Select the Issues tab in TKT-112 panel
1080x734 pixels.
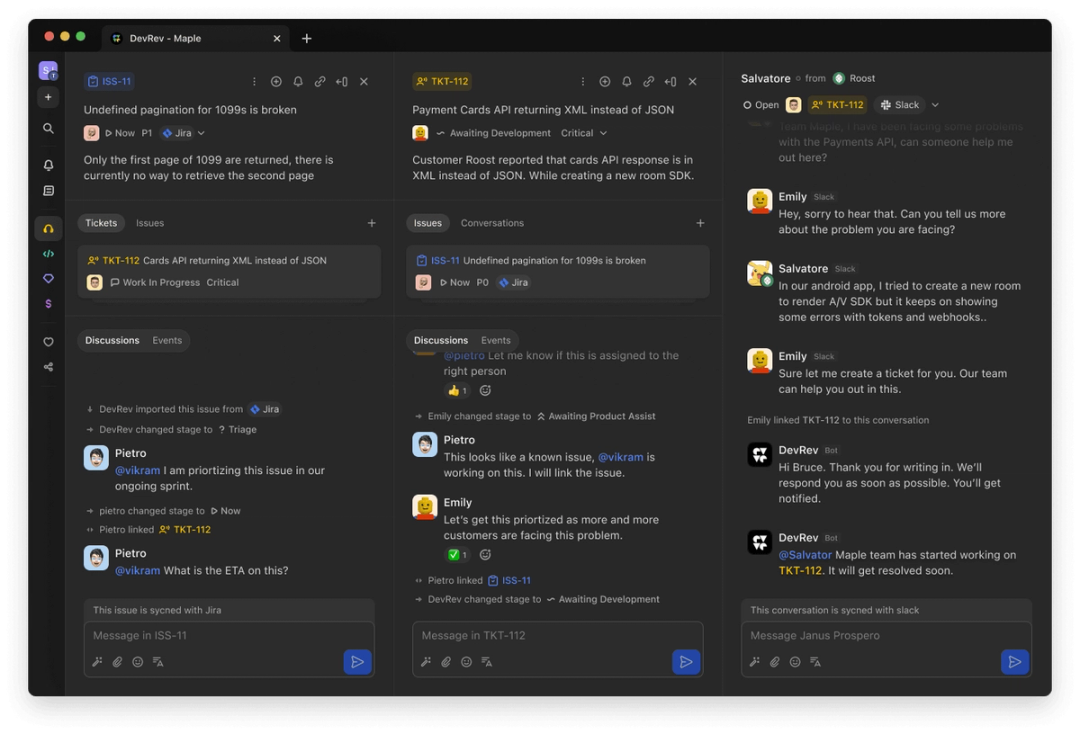[428, 223]
